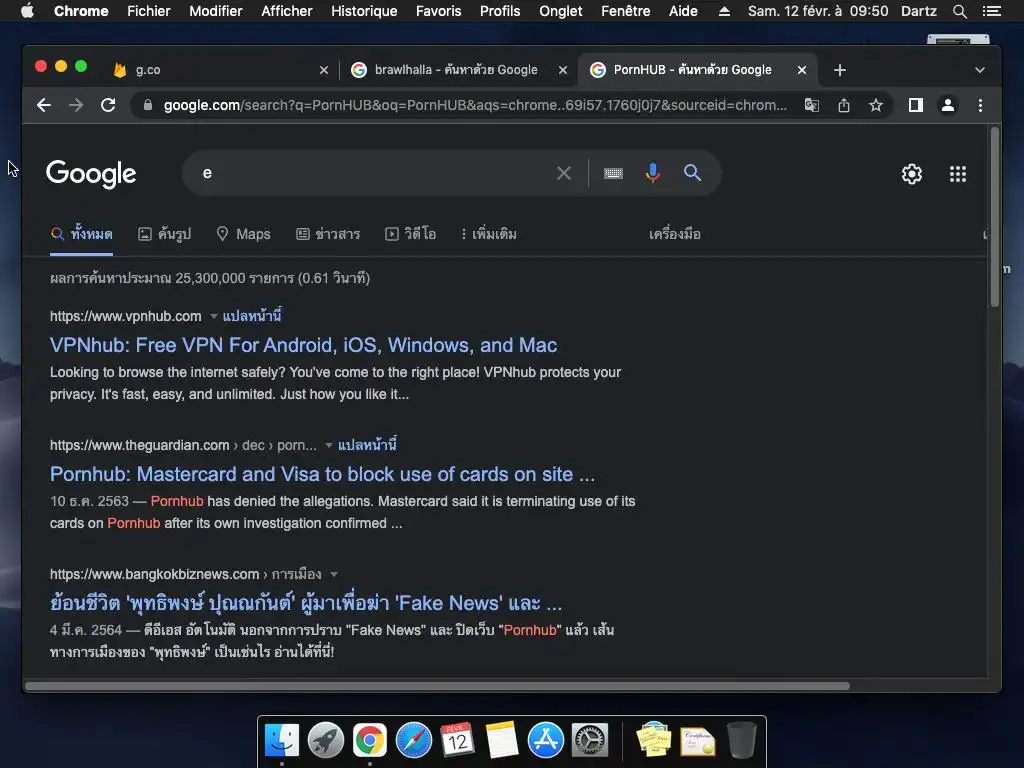Click the Chrome address bar URL

[475, 105]
